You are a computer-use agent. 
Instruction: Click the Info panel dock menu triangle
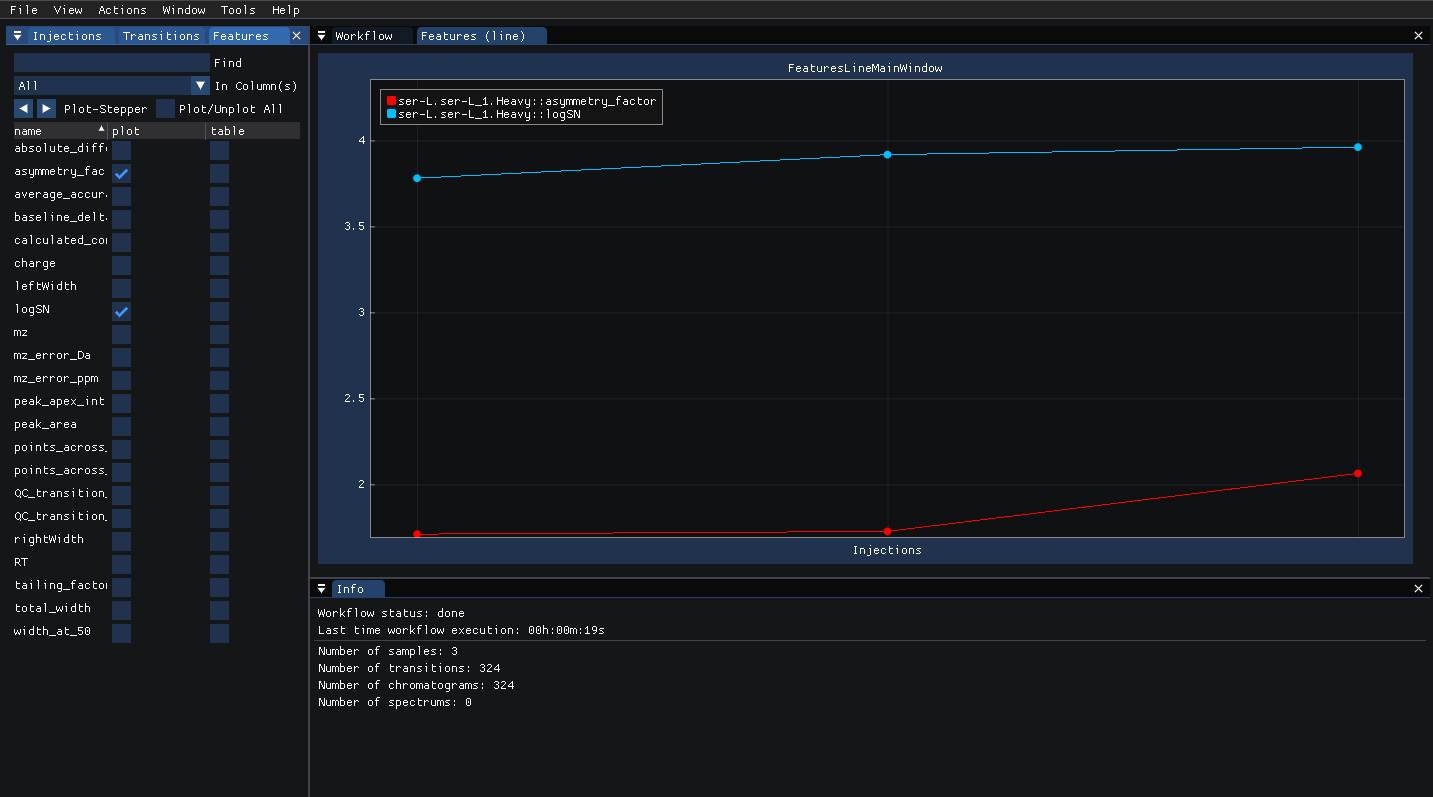tap(322, 589)
